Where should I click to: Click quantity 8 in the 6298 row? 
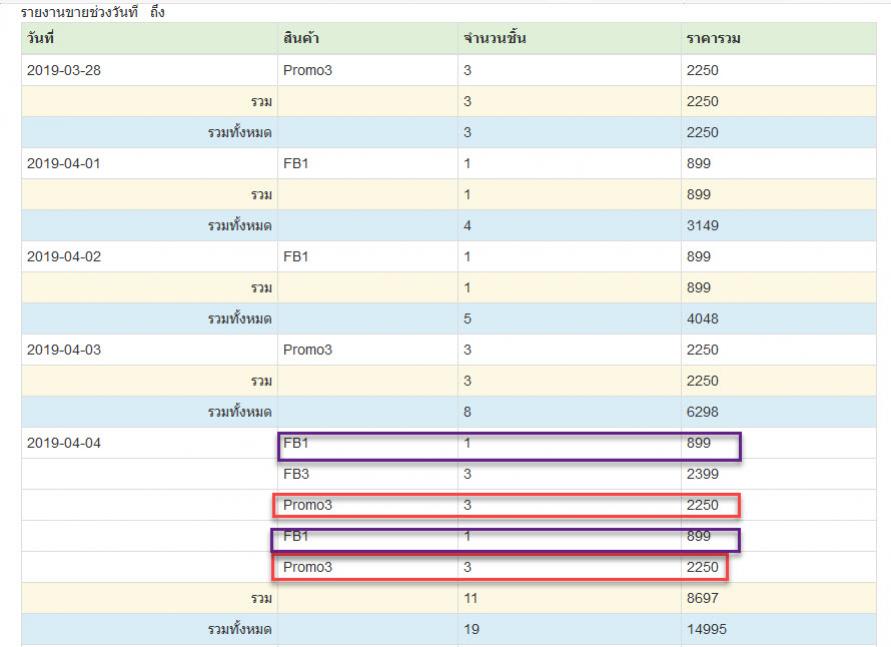[x=467, y=412]
